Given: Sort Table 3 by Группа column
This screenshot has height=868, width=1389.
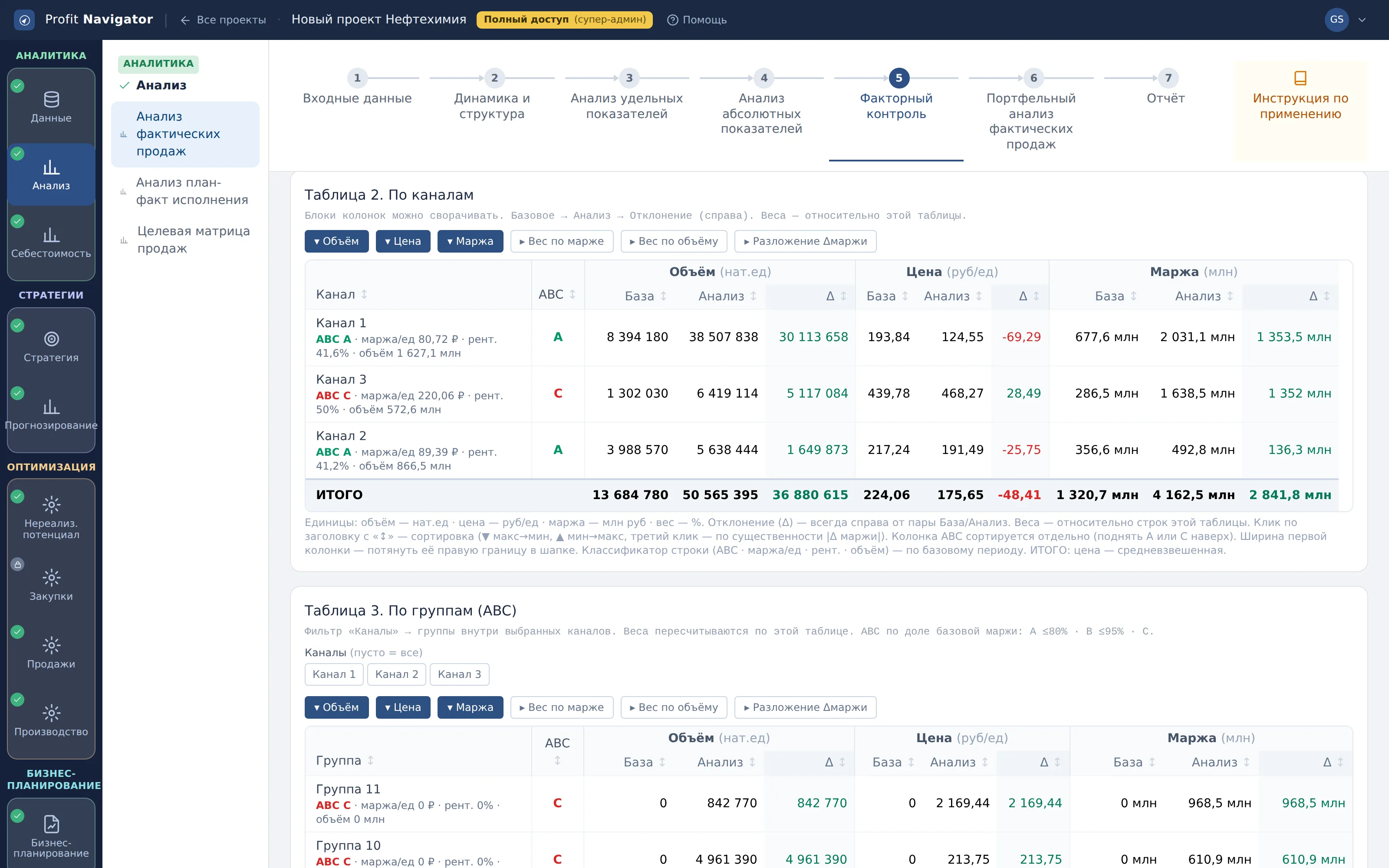Looking at the screenshot, I should point(345,761).
